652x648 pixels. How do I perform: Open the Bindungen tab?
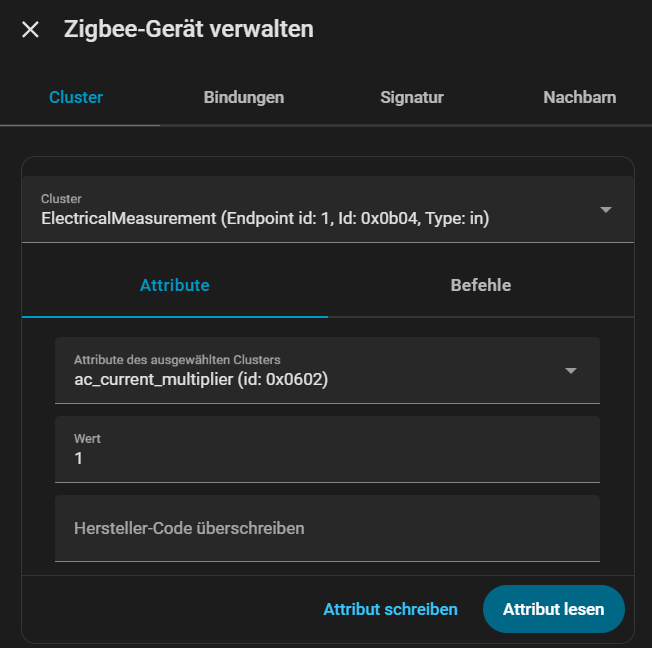click(x=243, y=98)
